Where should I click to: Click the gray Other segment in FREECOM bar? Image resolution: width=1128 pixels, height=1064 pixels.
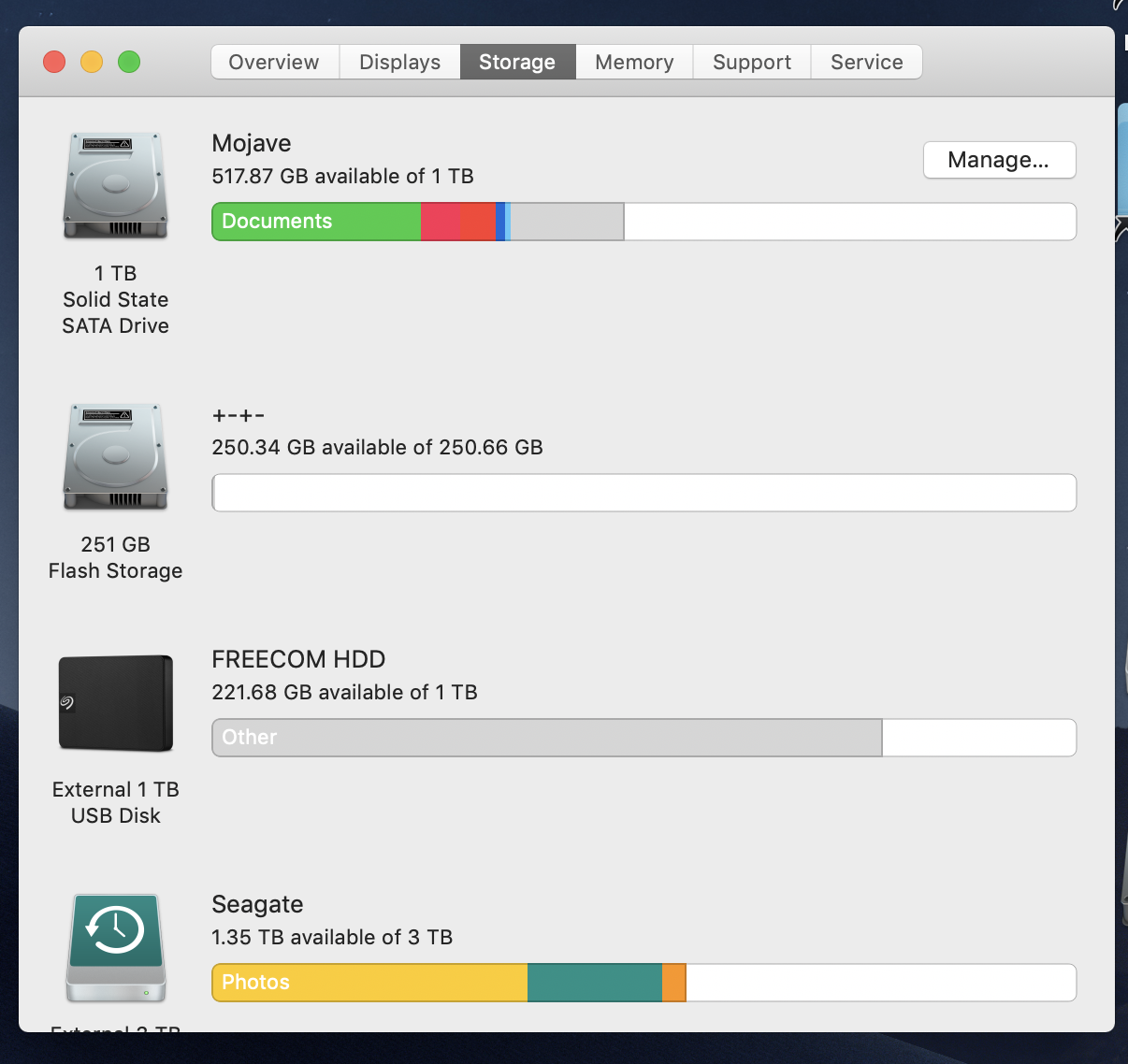(x=547, y=738)
